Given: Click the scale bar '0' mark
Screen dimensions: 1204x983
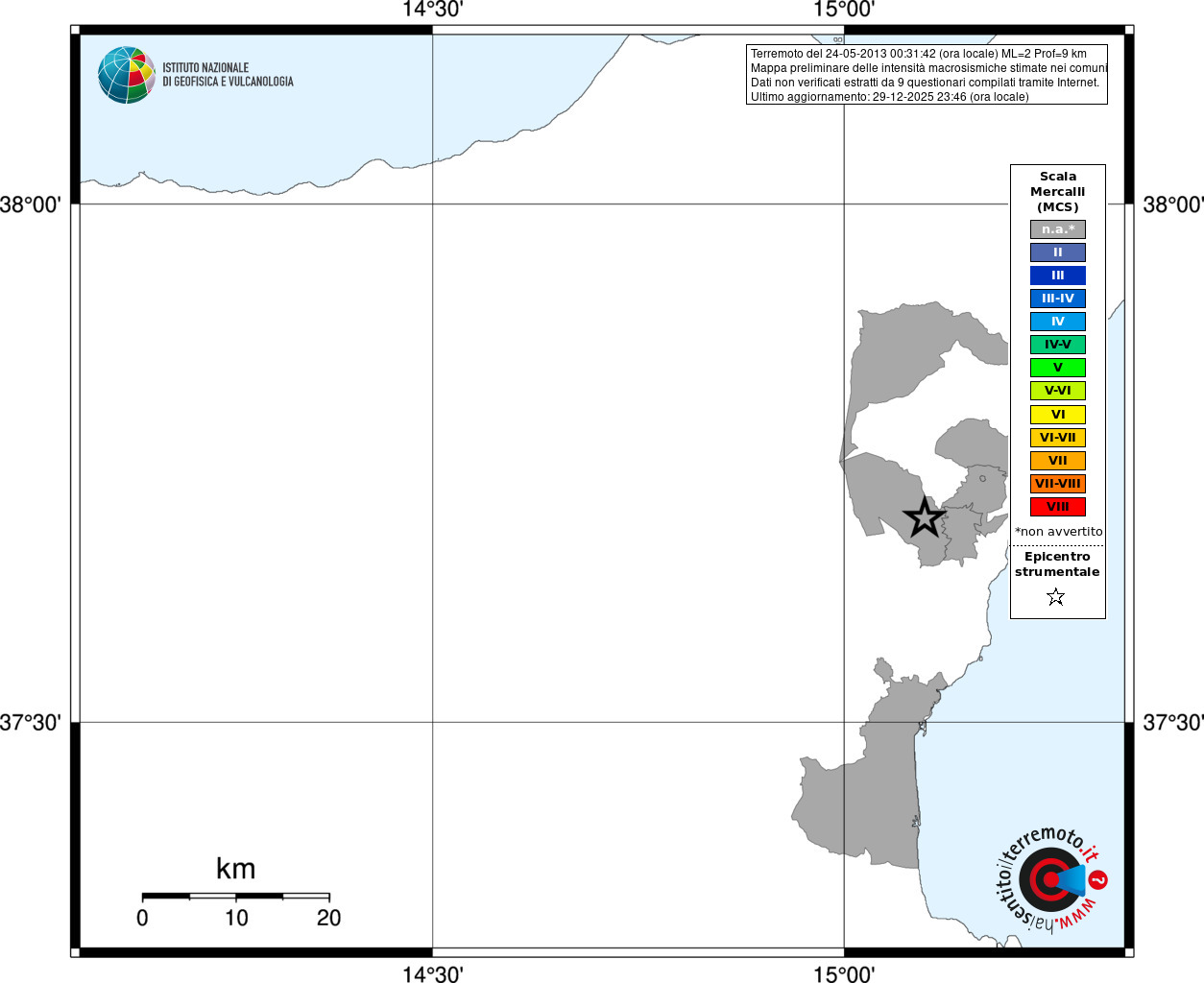Looking at the screenshot, I should pos(142,918).
